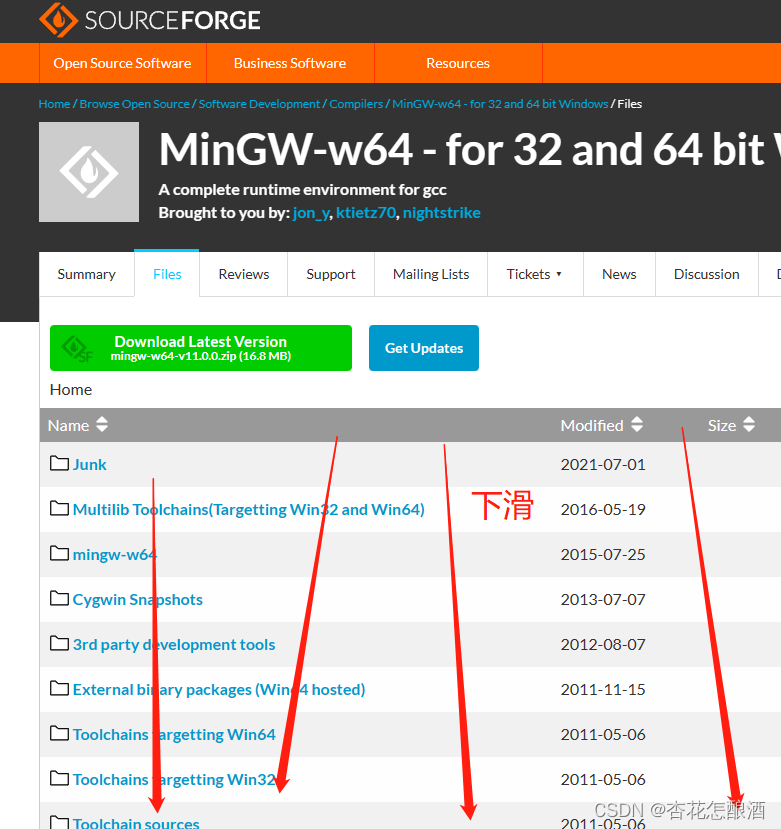781x829 pixels.
Task: Visit ktietz70's profile link
Action: point(366,213)
